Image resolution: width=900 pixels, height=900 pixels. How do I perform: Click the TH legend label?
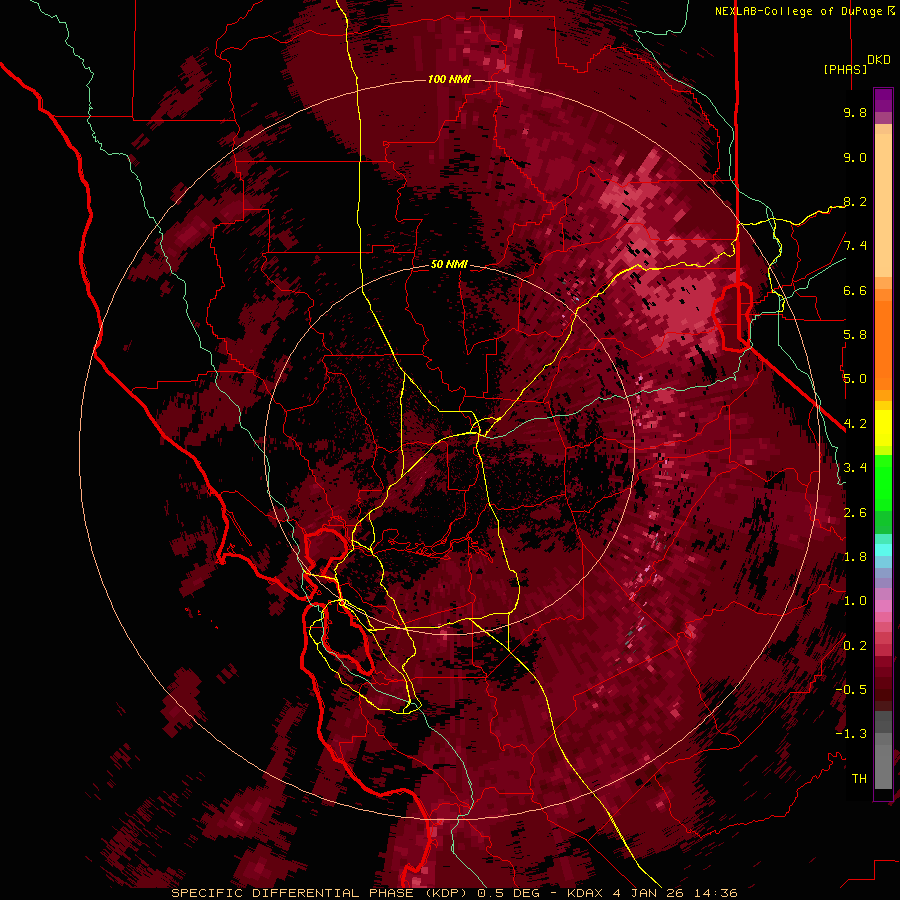(x=859, y=779)
